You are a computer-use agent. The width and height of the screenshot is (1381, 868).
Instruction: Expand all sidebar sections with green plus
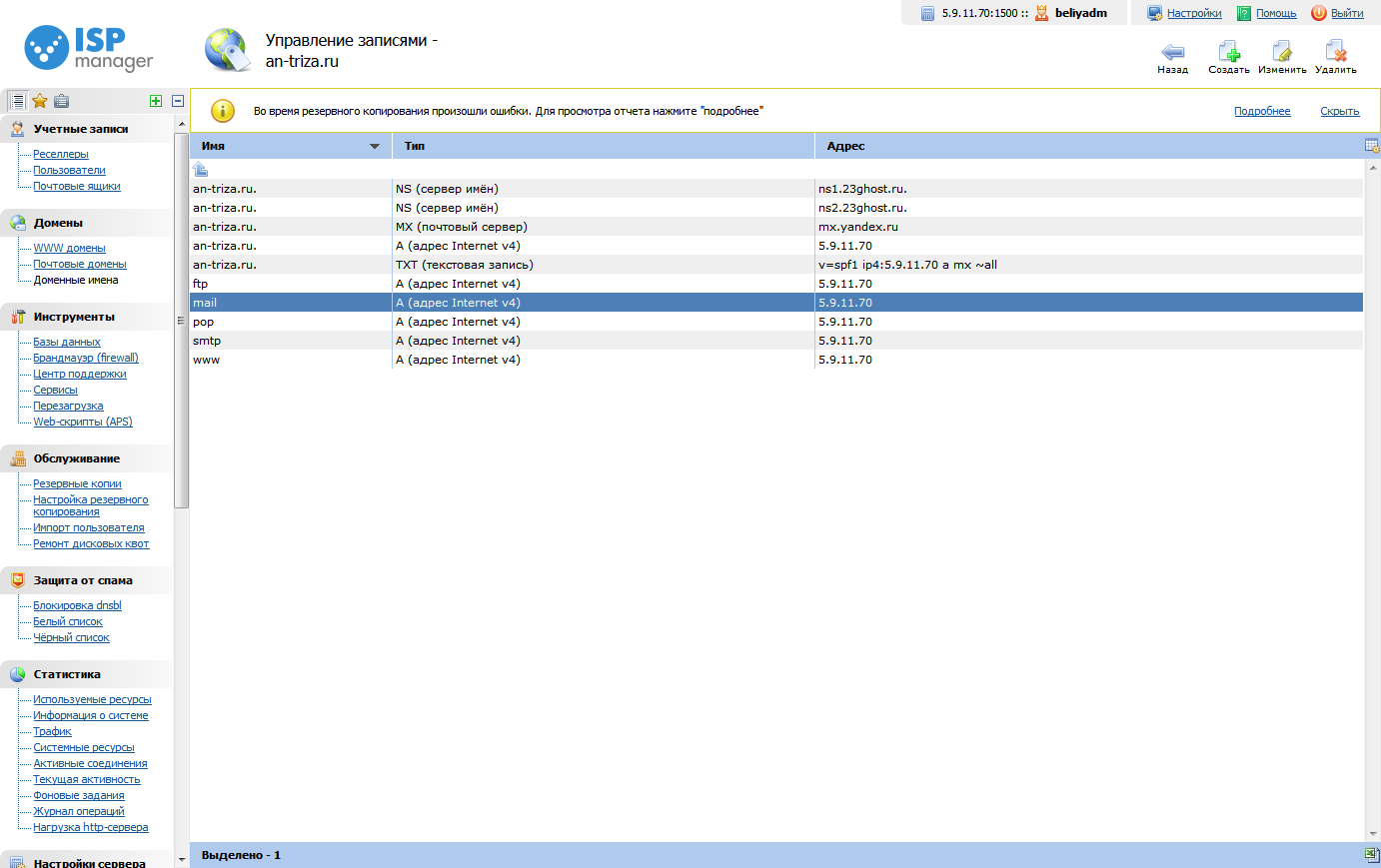coord(156,101)
